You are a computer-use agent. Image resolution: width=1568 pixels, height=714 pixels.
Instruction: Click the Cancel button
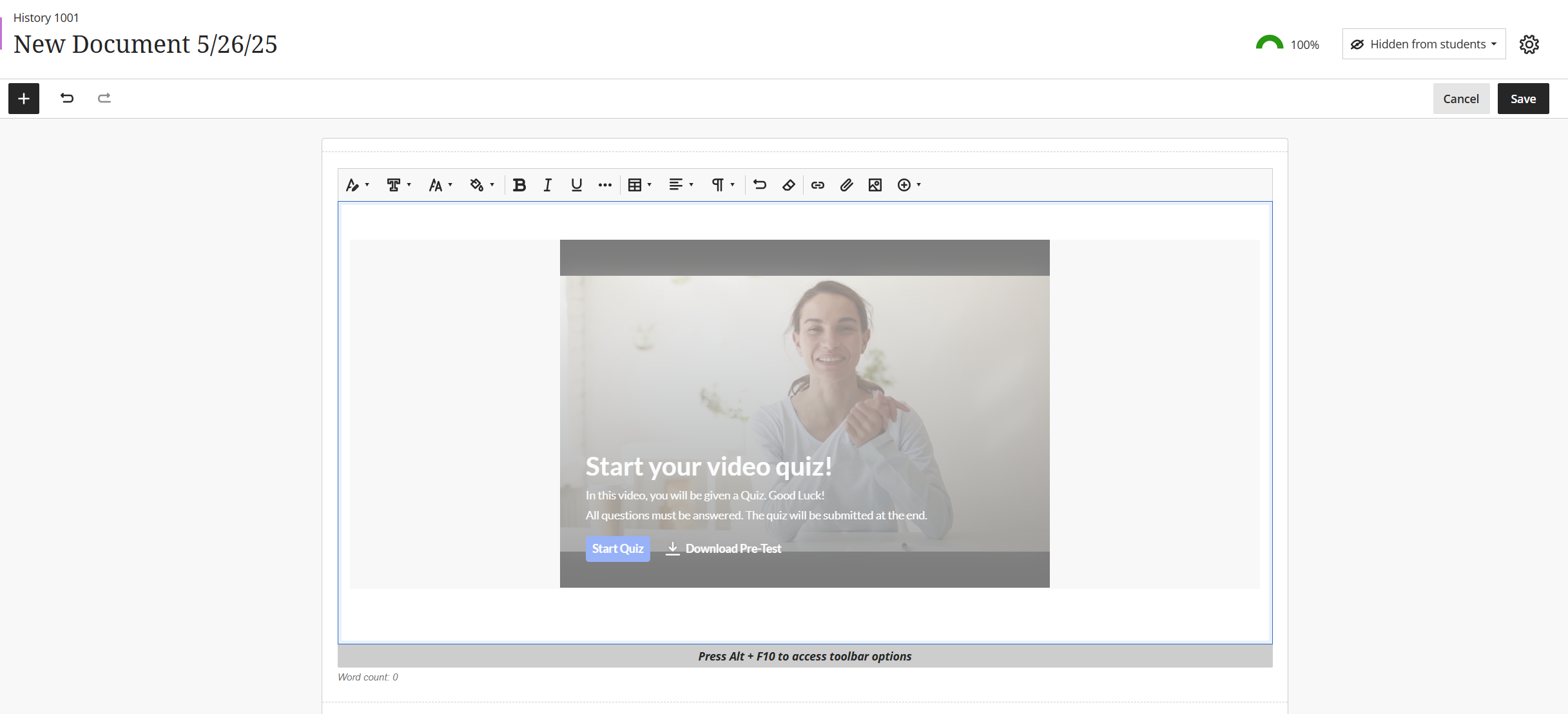[1460, 99]
